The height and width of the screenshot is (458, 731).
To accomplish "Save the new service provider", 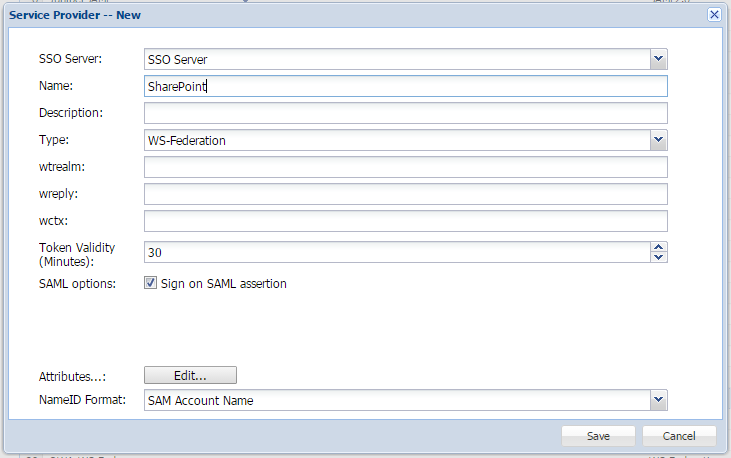I will (x=598, y=436).
